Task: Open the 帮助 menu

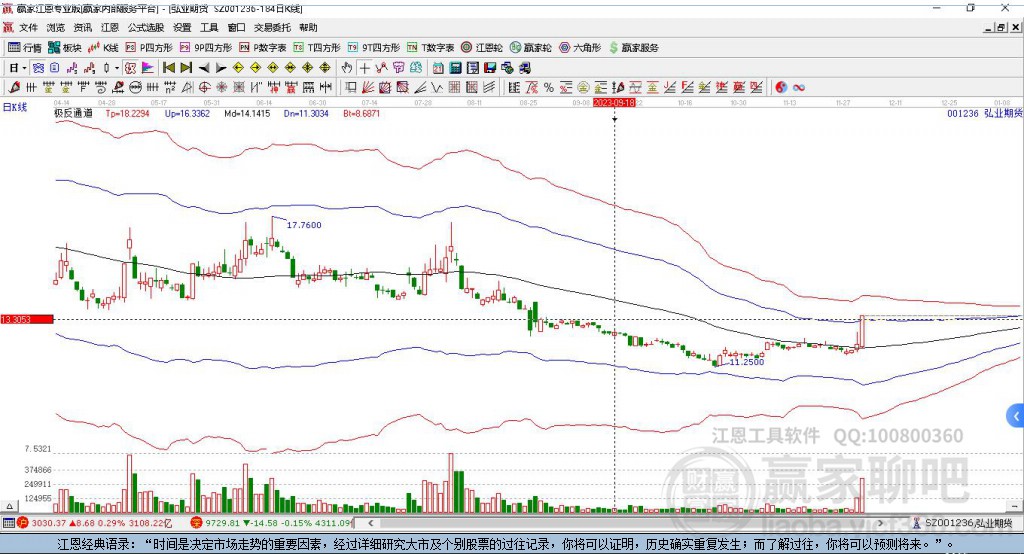Action: 308,27
